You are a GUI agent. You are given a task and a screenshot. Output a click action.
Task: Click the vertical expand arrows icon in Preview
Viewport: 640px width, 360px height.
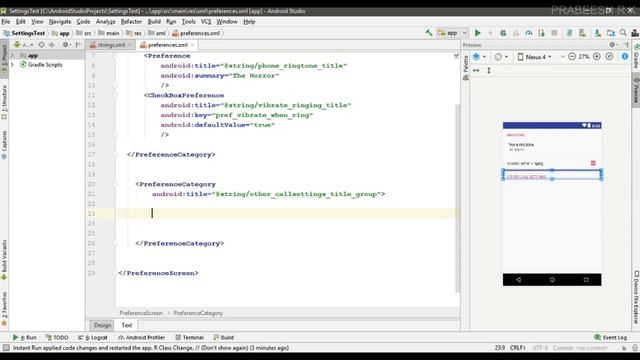click(489, 71)
